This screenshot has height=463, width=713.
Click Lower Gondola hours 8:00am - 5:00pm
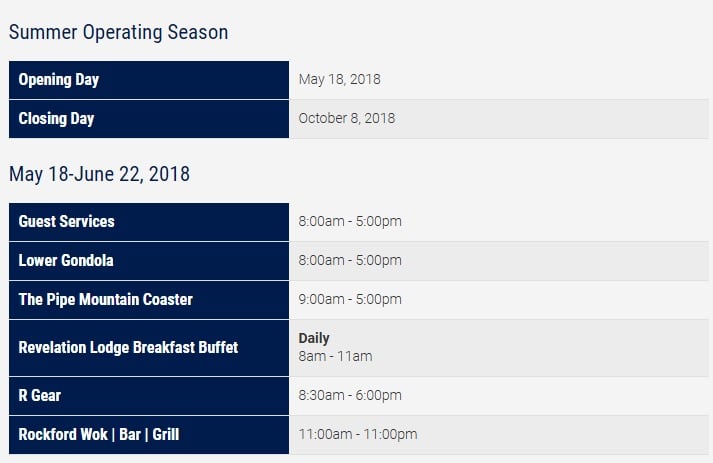350,260
